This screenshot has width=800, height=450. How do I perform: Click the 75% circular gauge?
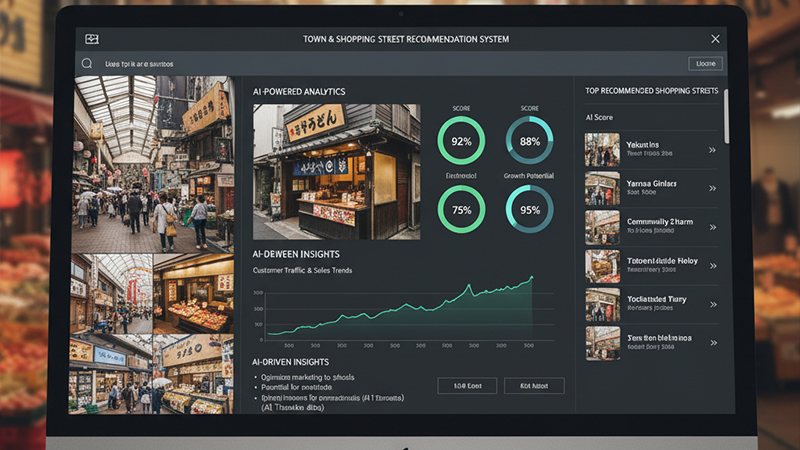[461, 211]
